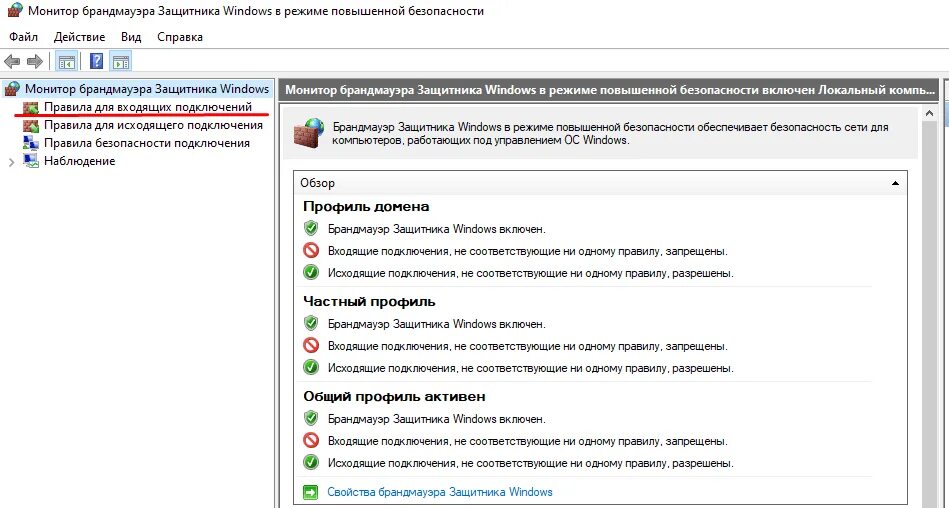Click the outbound rules icon in tree

coord(31,125)
